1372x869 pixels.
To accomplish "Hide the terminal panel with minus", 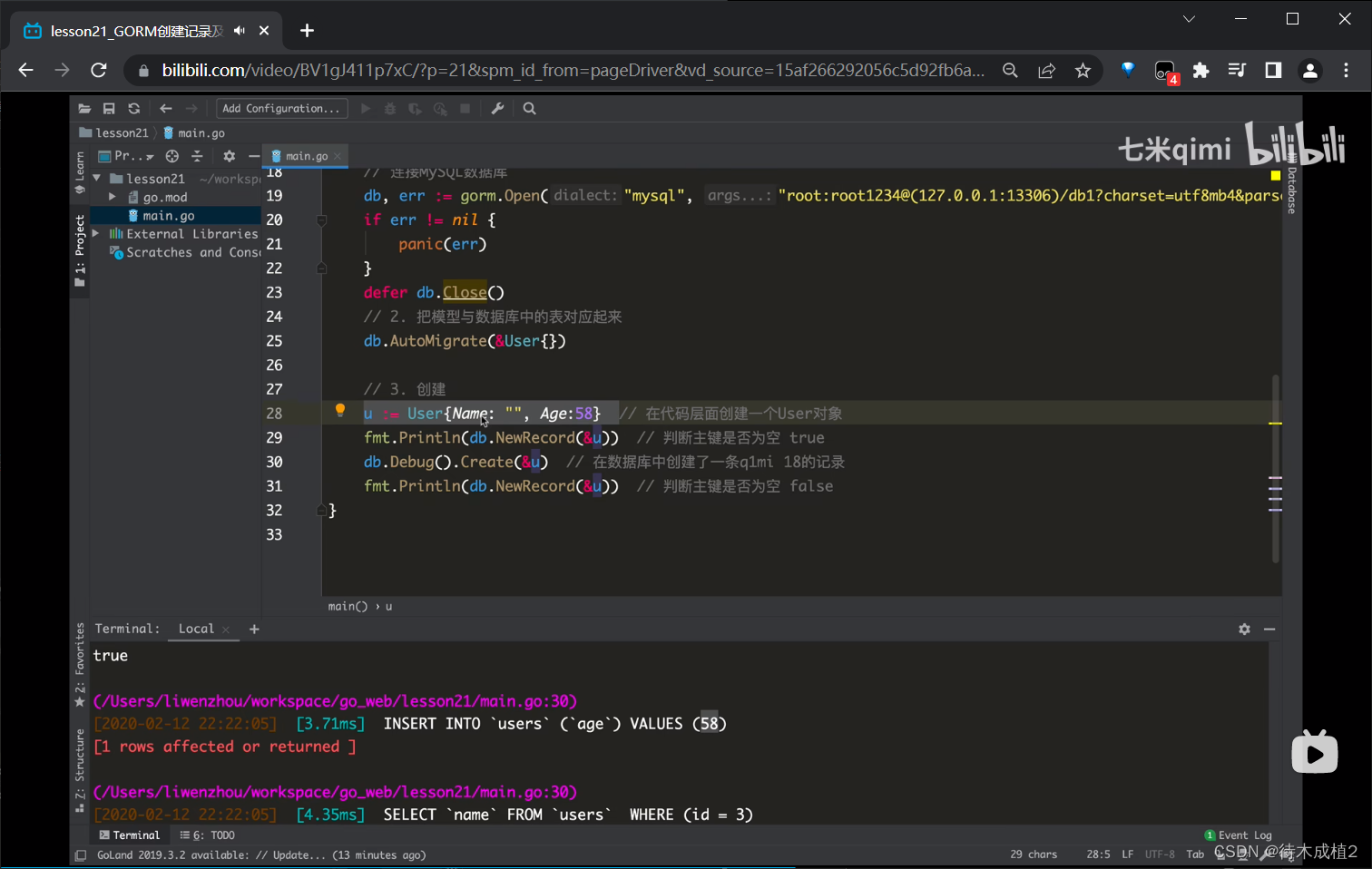I will click(x=1269, y=629).
